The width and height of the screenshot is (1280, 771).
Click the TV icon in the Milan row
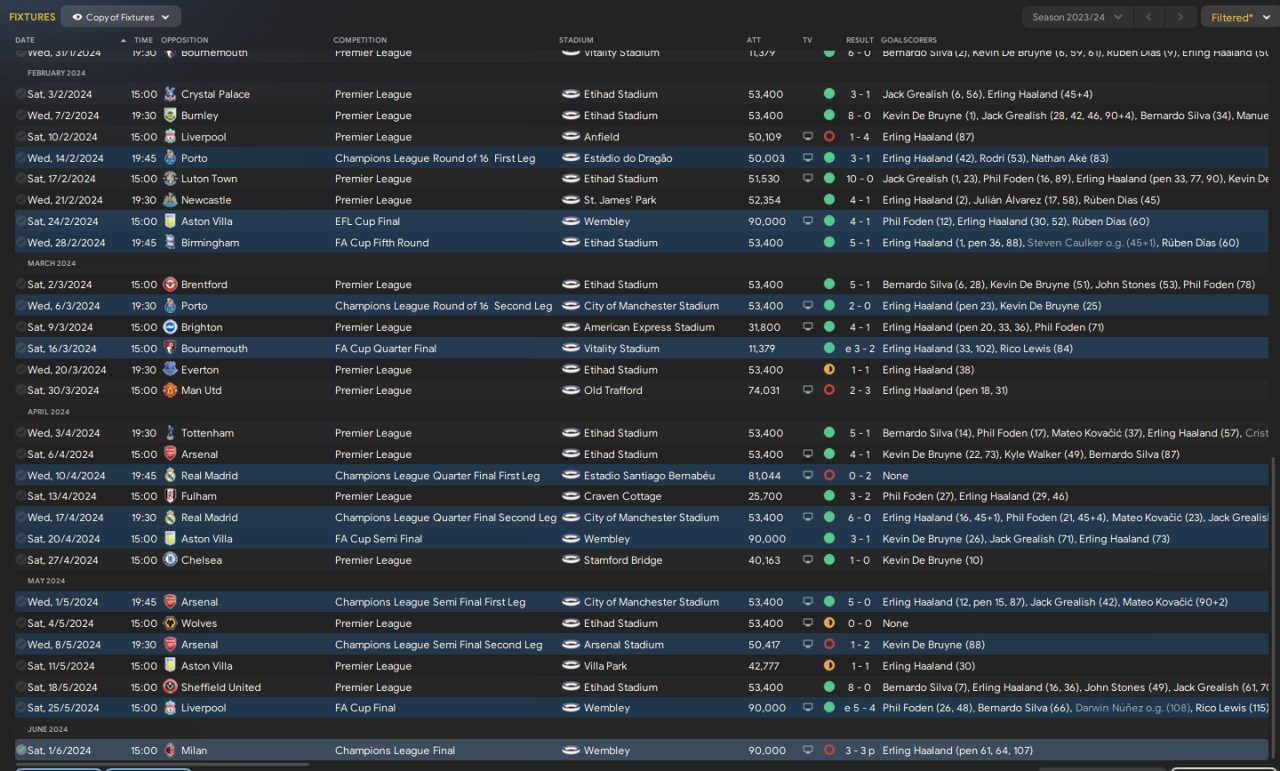click(808, 750)
